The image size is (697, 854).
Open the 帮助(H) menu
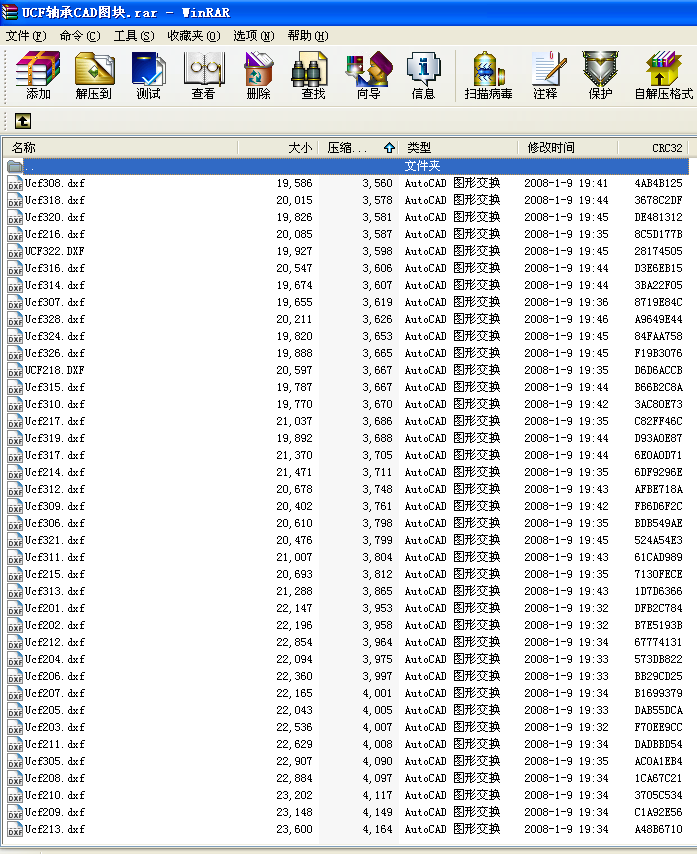[x=308, y=36]
